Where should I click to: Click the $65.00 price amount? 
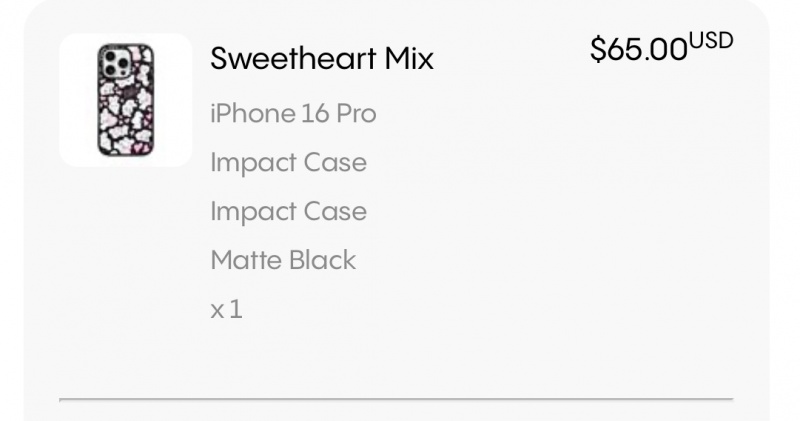(x=638, y=49)
